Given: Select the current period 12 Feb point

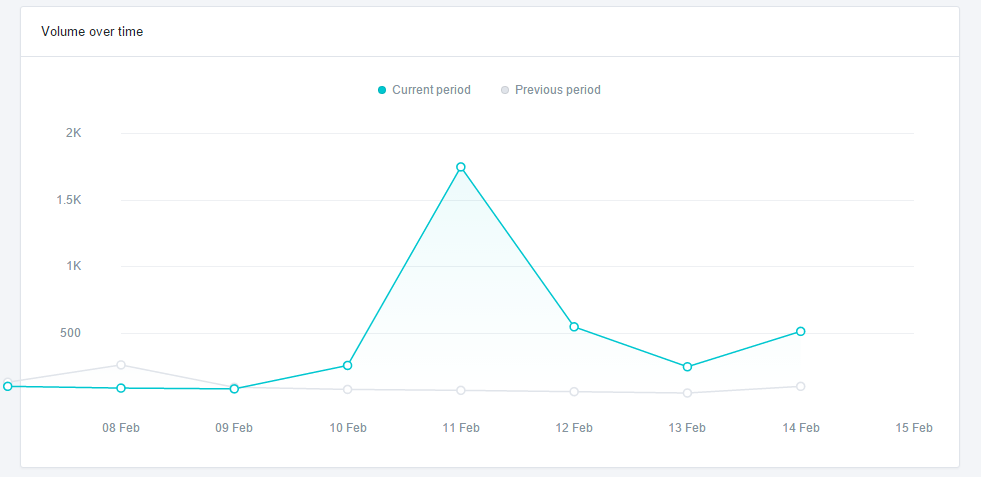Looking at the screenshot, I should pos(574,327).
